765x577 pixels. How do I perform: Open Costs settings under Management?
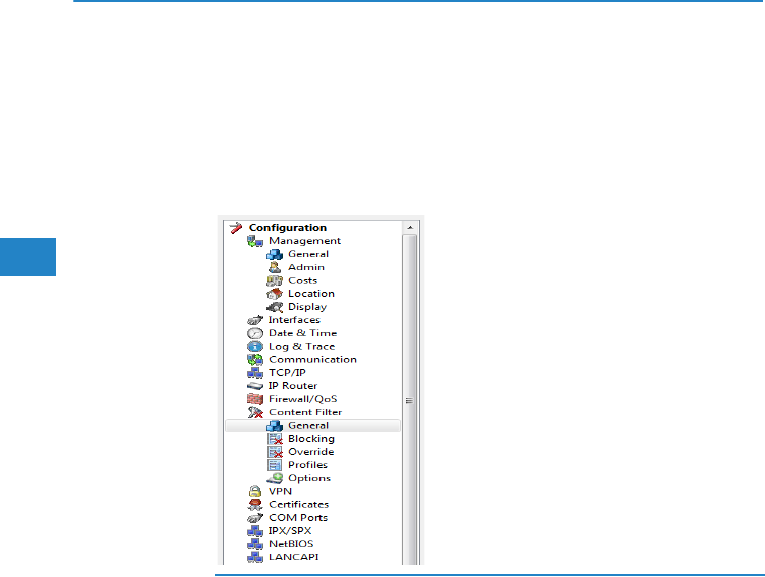(x=304, y=280)
